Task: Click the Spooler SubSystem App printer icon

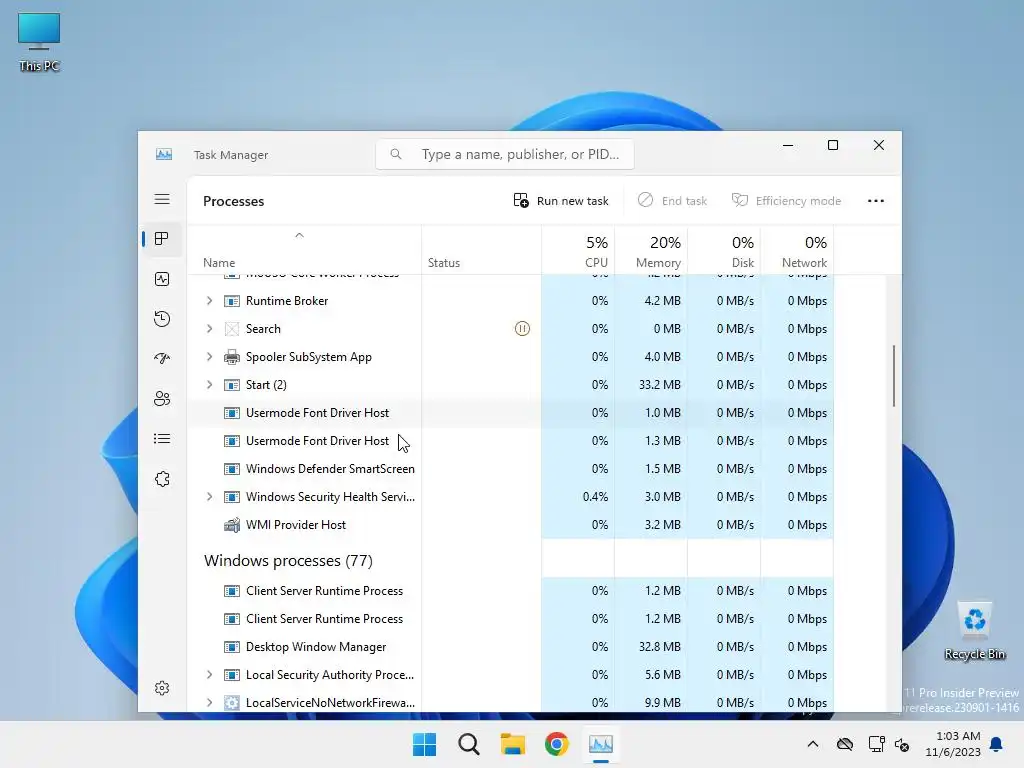Action: (232, 357)
